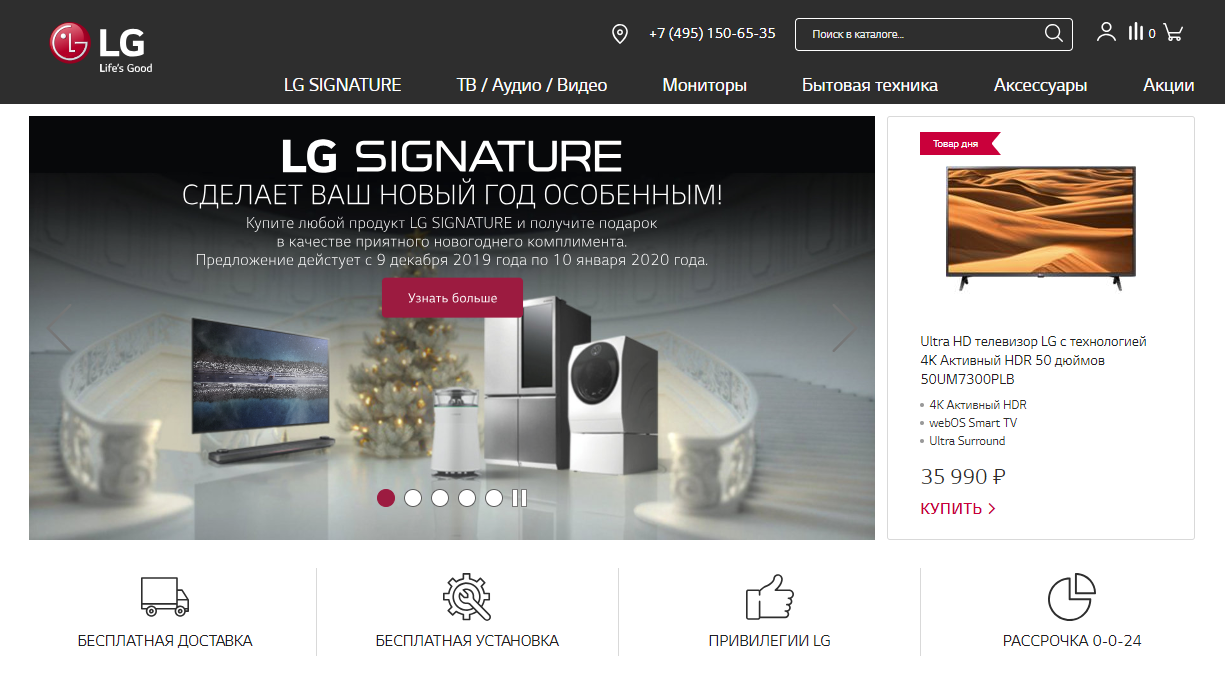Click the КУПИТЬ link
This screenshot has height=698, width=1225.
(x=958, y=508)
